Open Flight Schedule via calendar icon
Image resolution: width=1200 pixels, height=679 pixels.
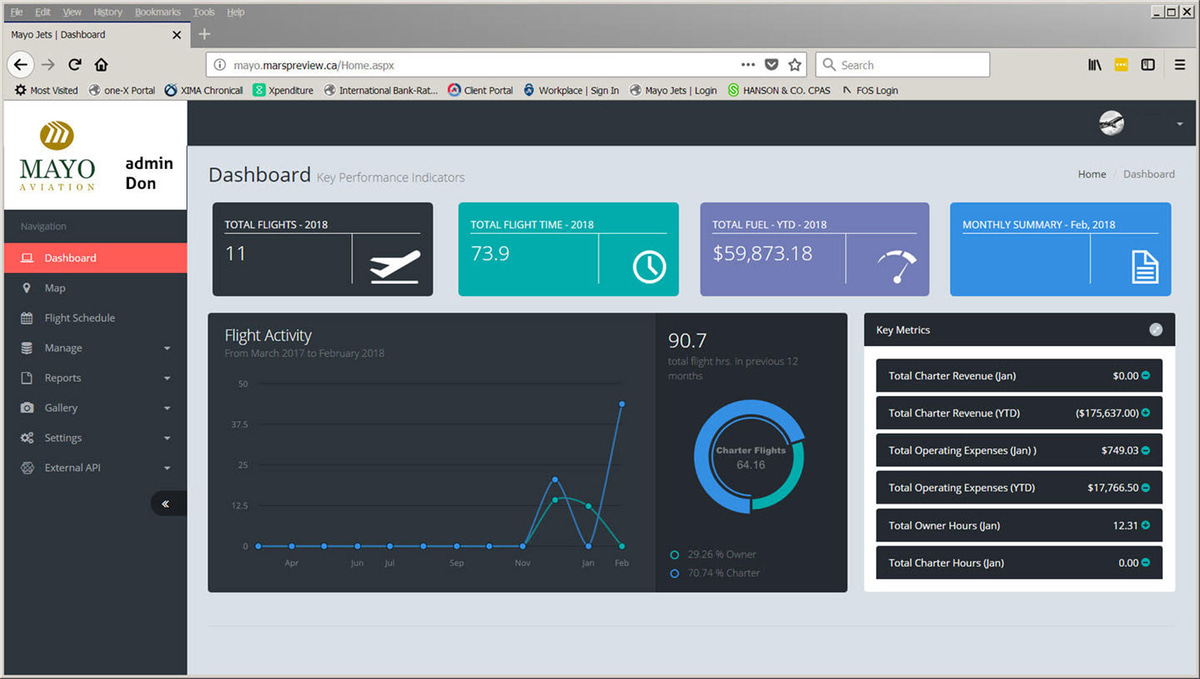[x=27, y=318]
